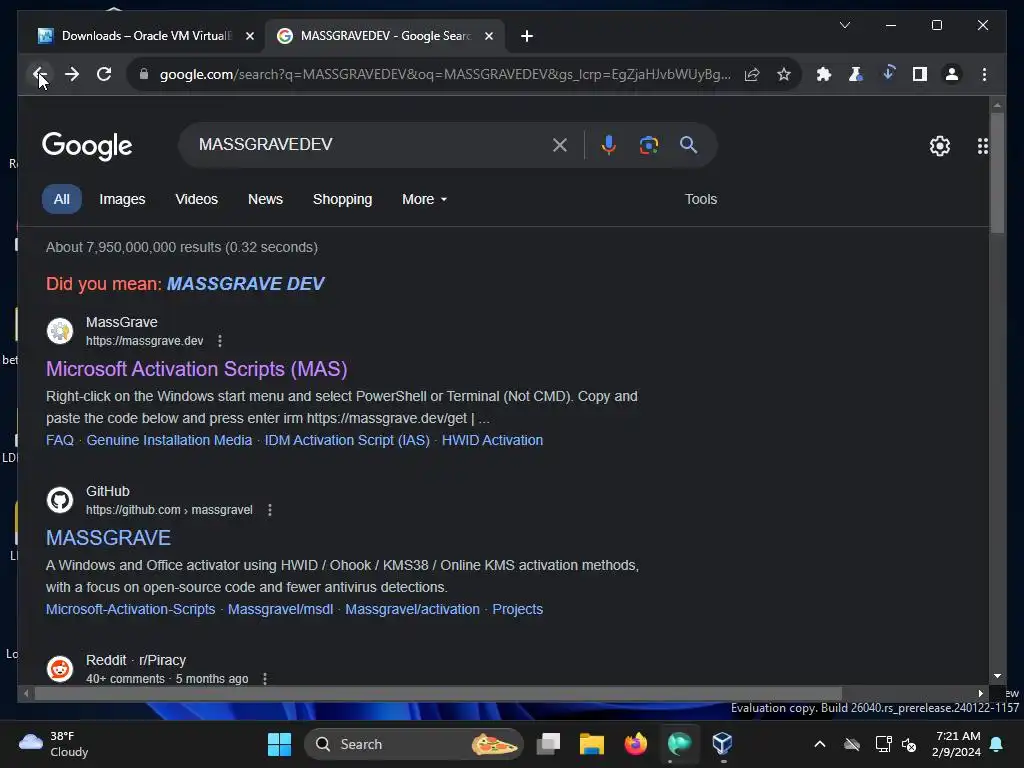Viewport: 1024px width, 768px height.
Task: Open the Projects sitelink
Action: pos(517,609)
